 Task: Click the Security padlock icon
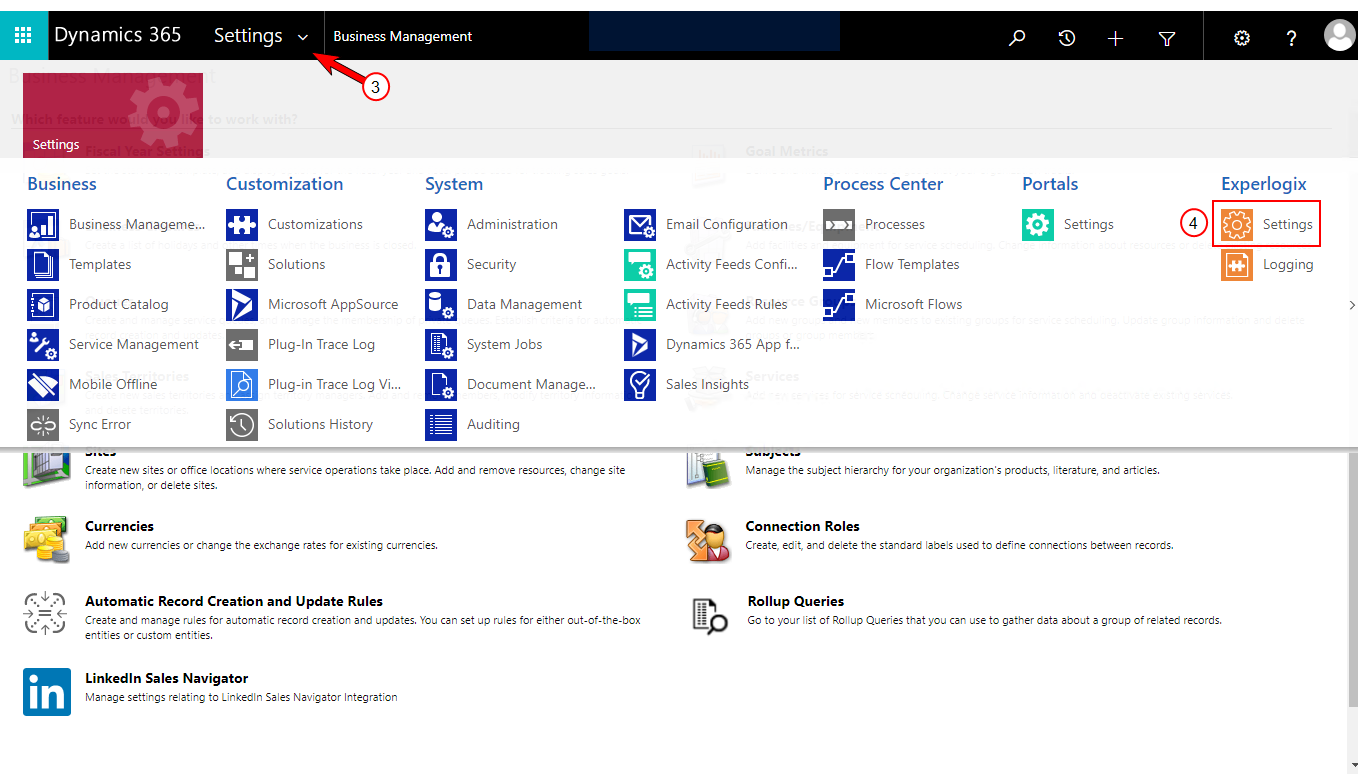[441, 264]
